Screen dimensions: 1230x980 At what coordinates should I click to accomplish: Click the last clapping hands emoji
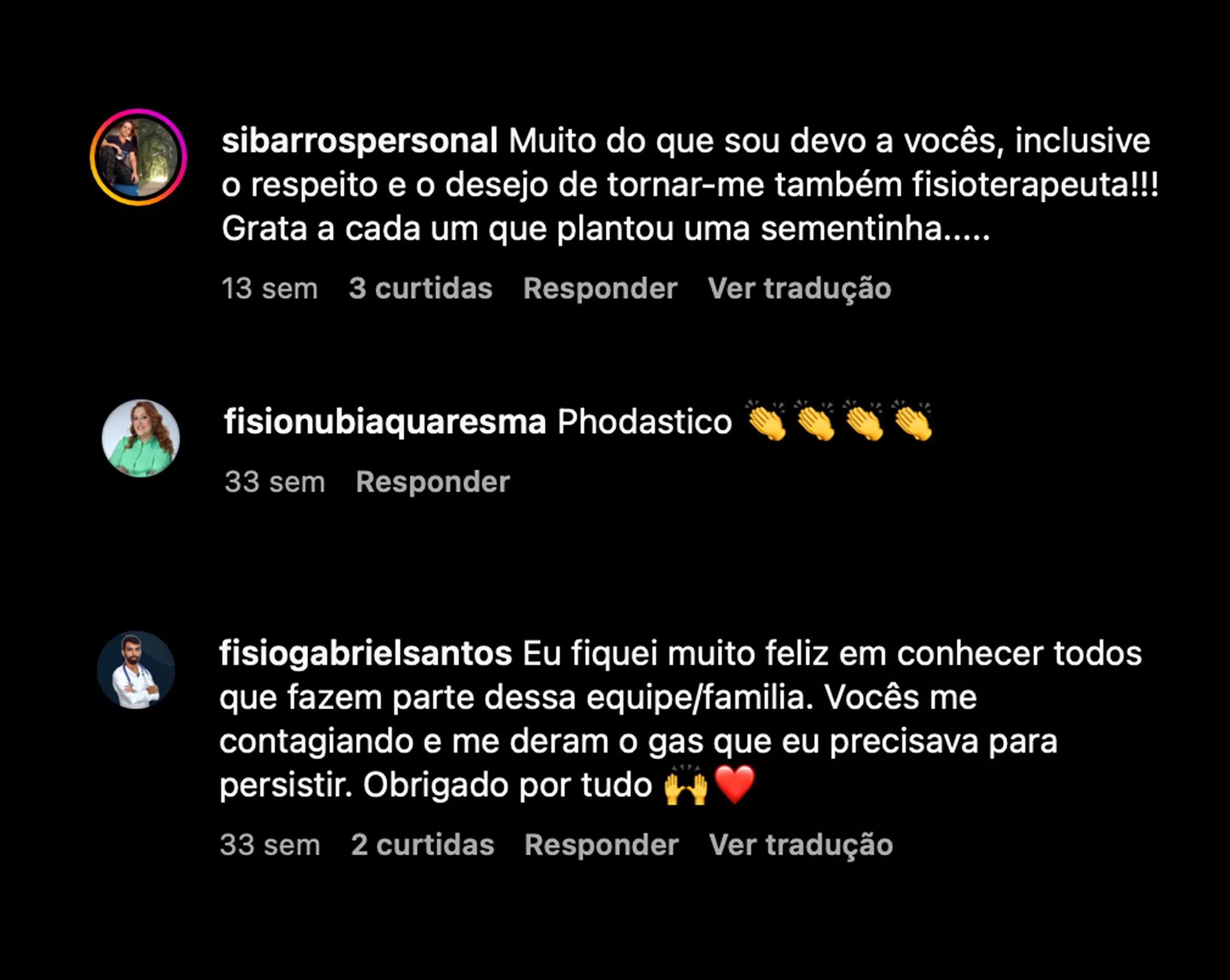(913, 422)
